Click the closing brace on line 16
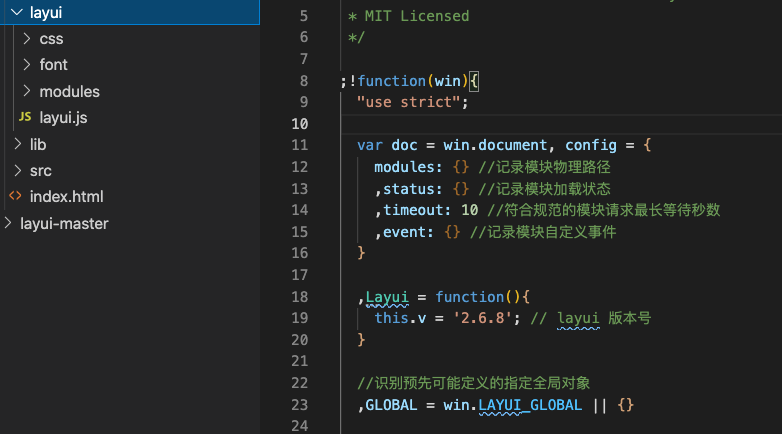The width and height of the screenshot is (782, 434). point(361,253)
